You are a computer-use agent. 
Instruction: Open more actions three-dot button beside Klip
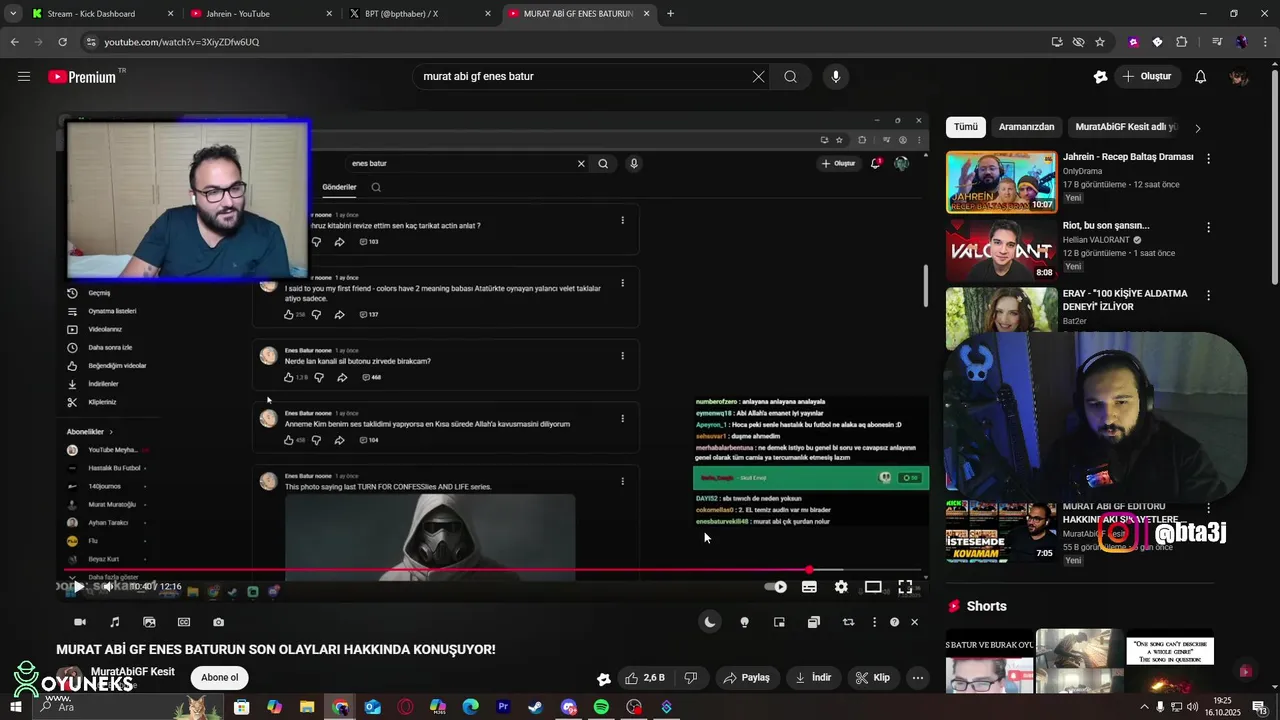[917, 677]
